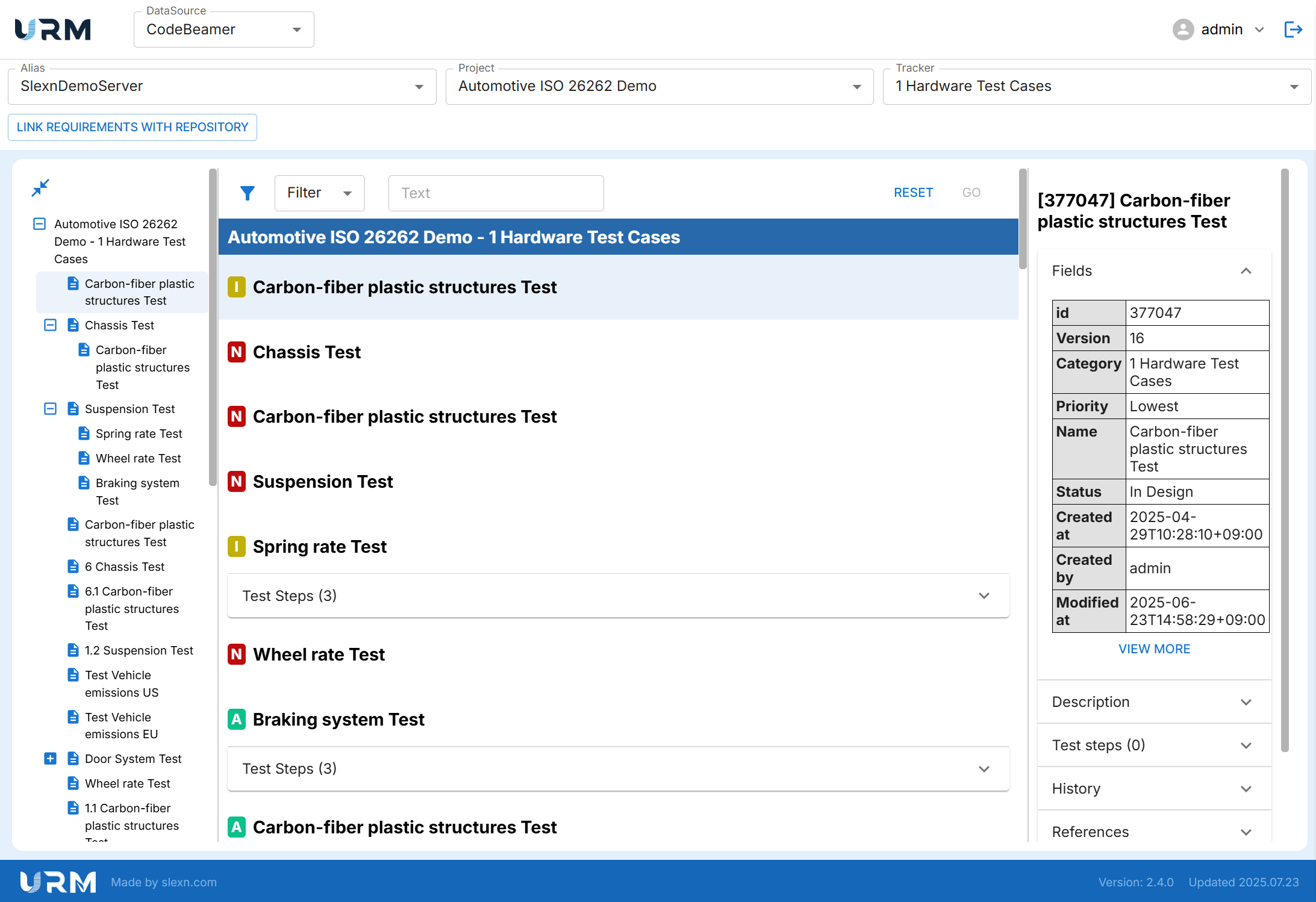Click the admin user avatar icon
1316x902 pixels.
click(1183, 30)
